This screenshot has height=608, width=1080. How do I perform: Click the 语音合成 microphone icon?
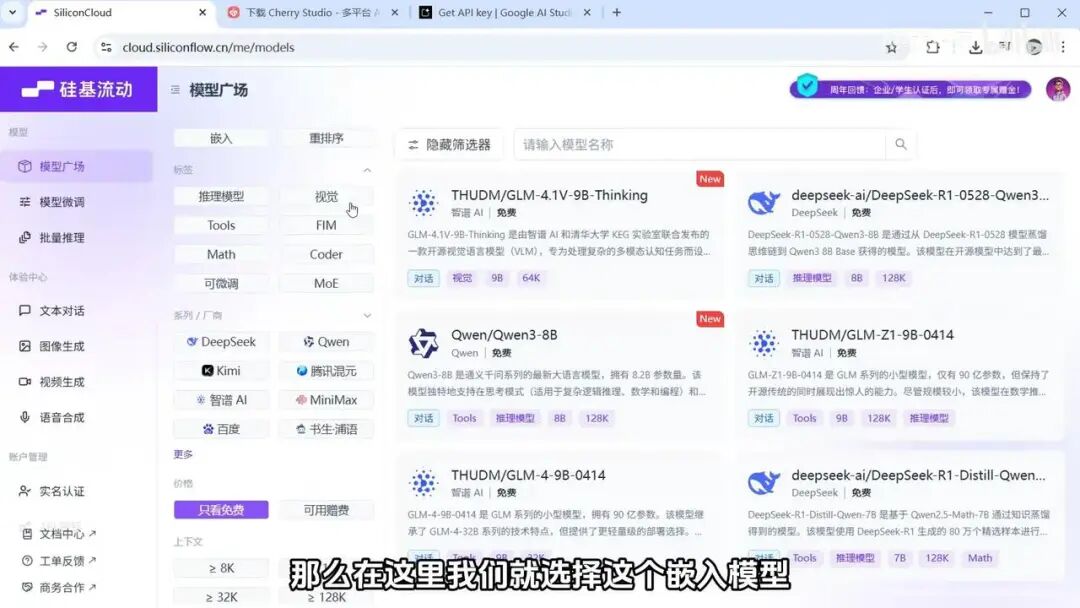pos(25,417)
